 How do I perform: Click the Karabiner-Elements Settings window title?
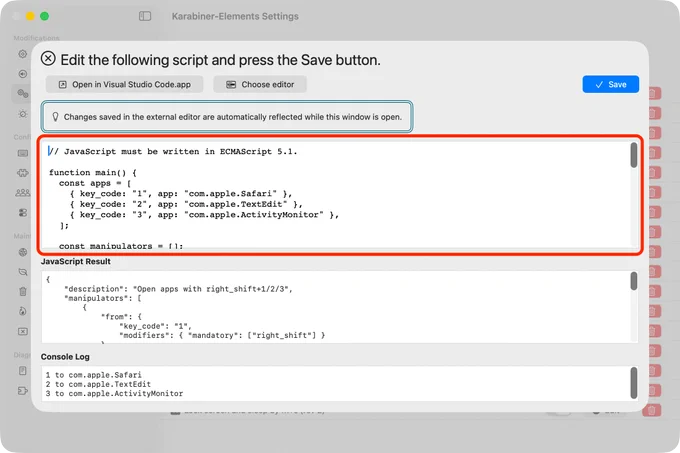click(235, 16)
